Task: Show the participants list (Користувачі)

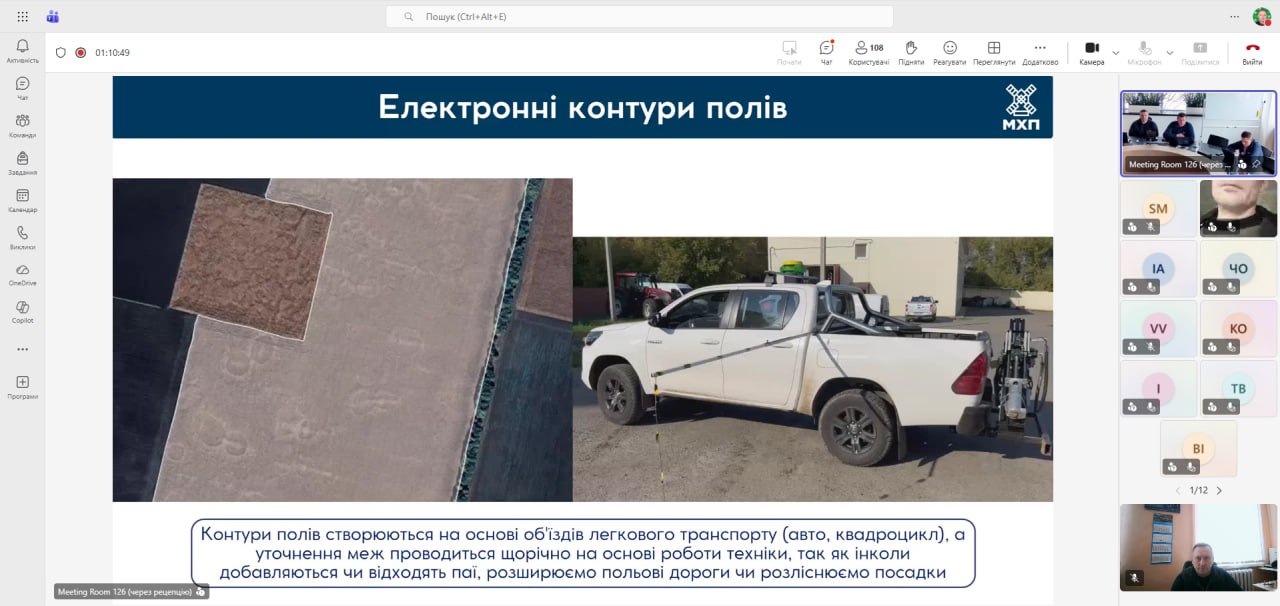Action: 868,52
